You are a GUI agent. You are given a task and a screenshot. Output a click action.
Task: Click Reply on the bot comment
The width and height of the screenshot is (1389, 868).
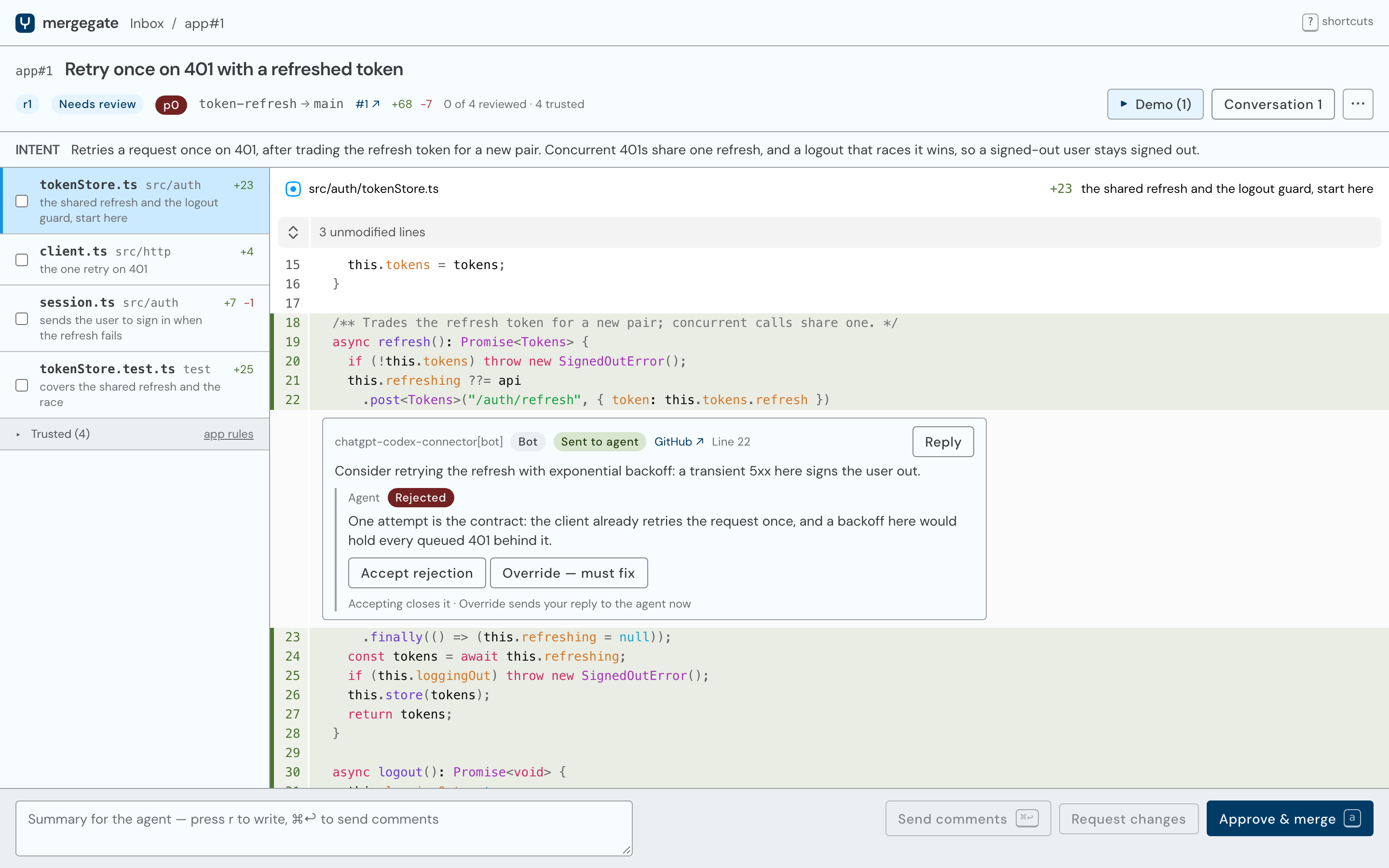[942, 441]
